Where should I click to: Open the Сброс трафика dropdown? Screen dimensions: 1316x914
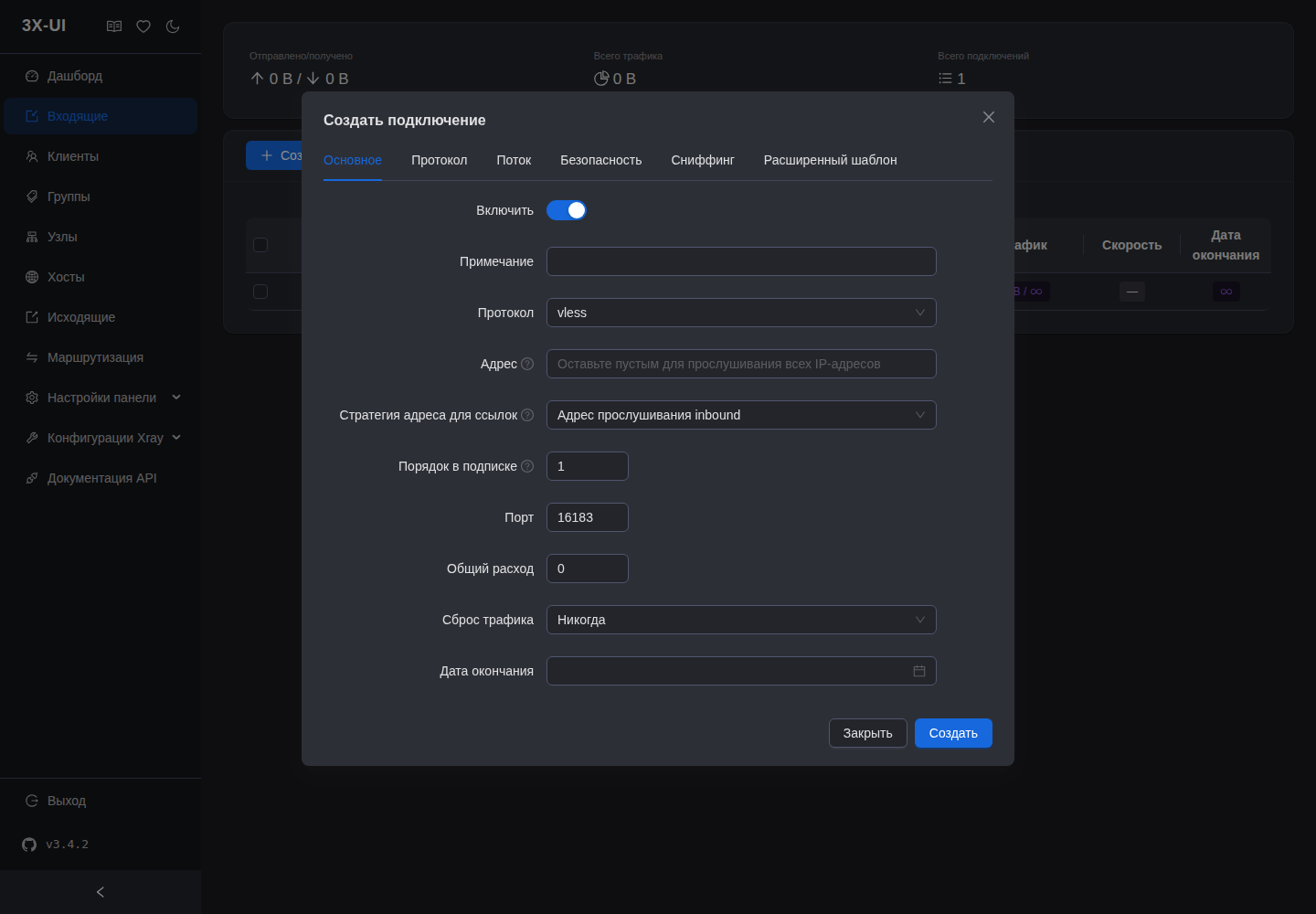click(741, 620)
